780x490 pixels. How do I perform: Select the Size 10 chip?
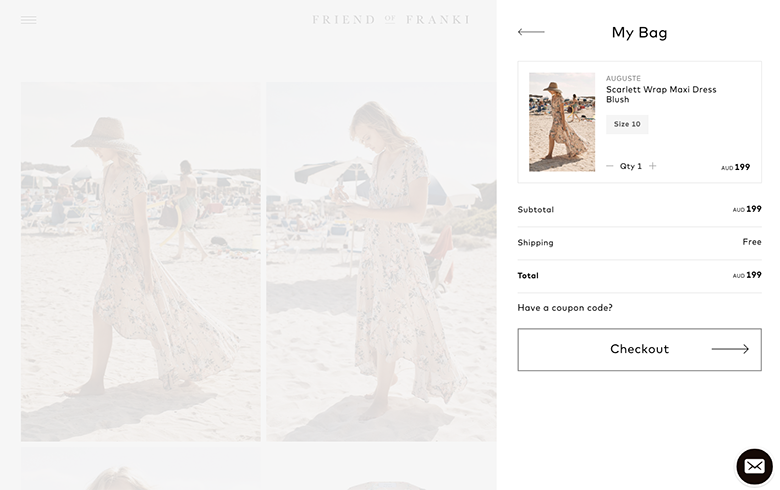[x=627, y=124]
